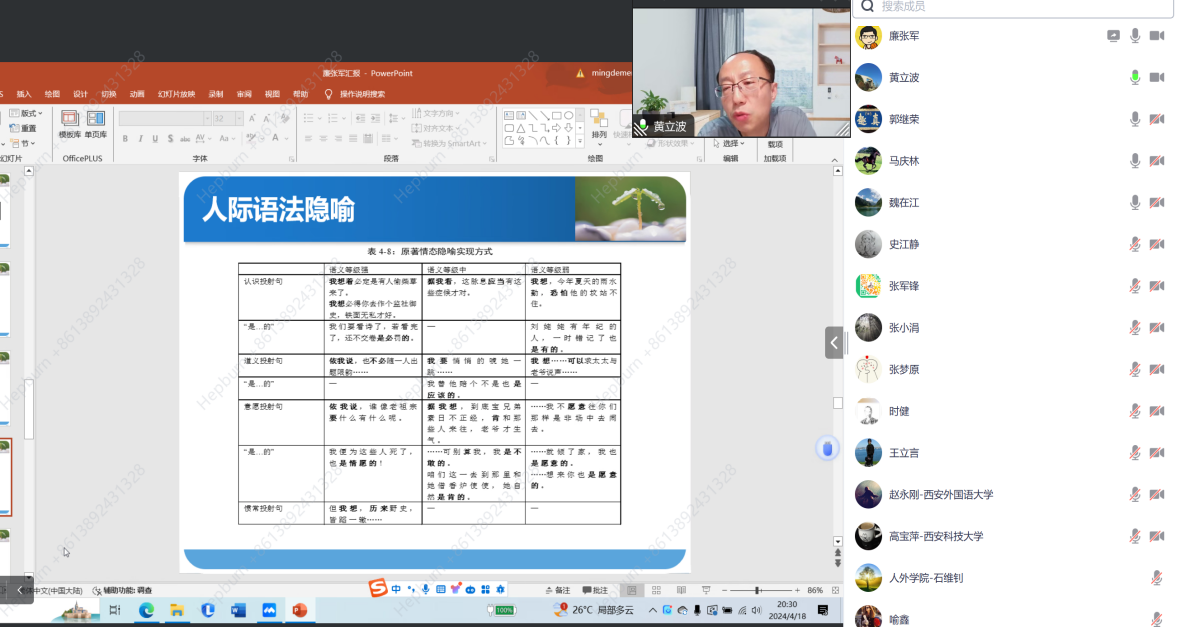Toggle 黄立波's microphone icon
Viewport: 1185px width, 627px height.
point(1135,77)
